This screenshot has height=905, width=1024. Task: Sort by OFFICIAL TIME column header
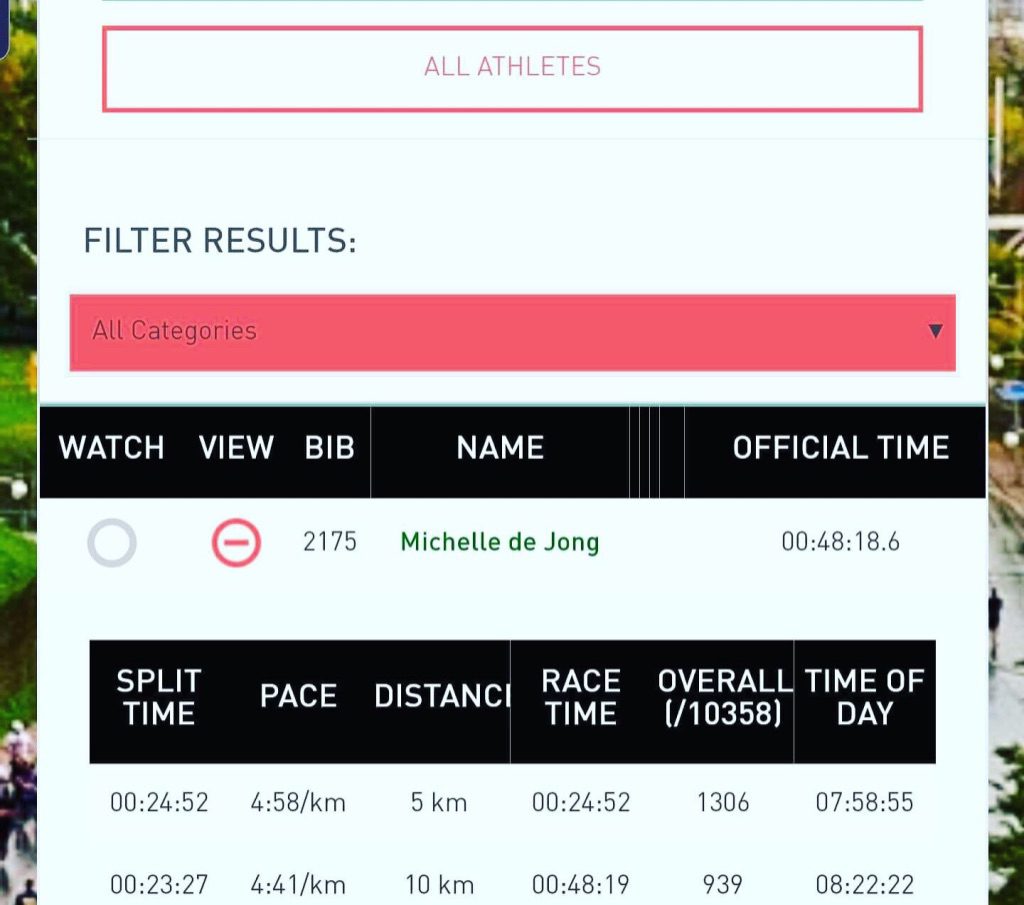840,448
